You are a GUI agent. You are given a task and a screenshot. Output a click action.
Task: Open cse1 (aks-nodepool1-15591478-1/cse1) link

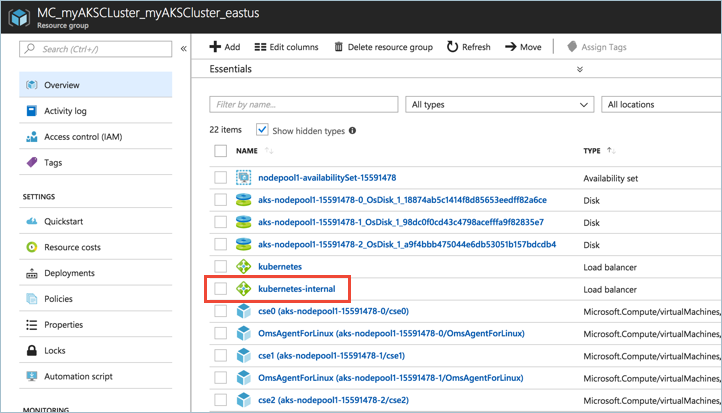(x=331, y=355)
